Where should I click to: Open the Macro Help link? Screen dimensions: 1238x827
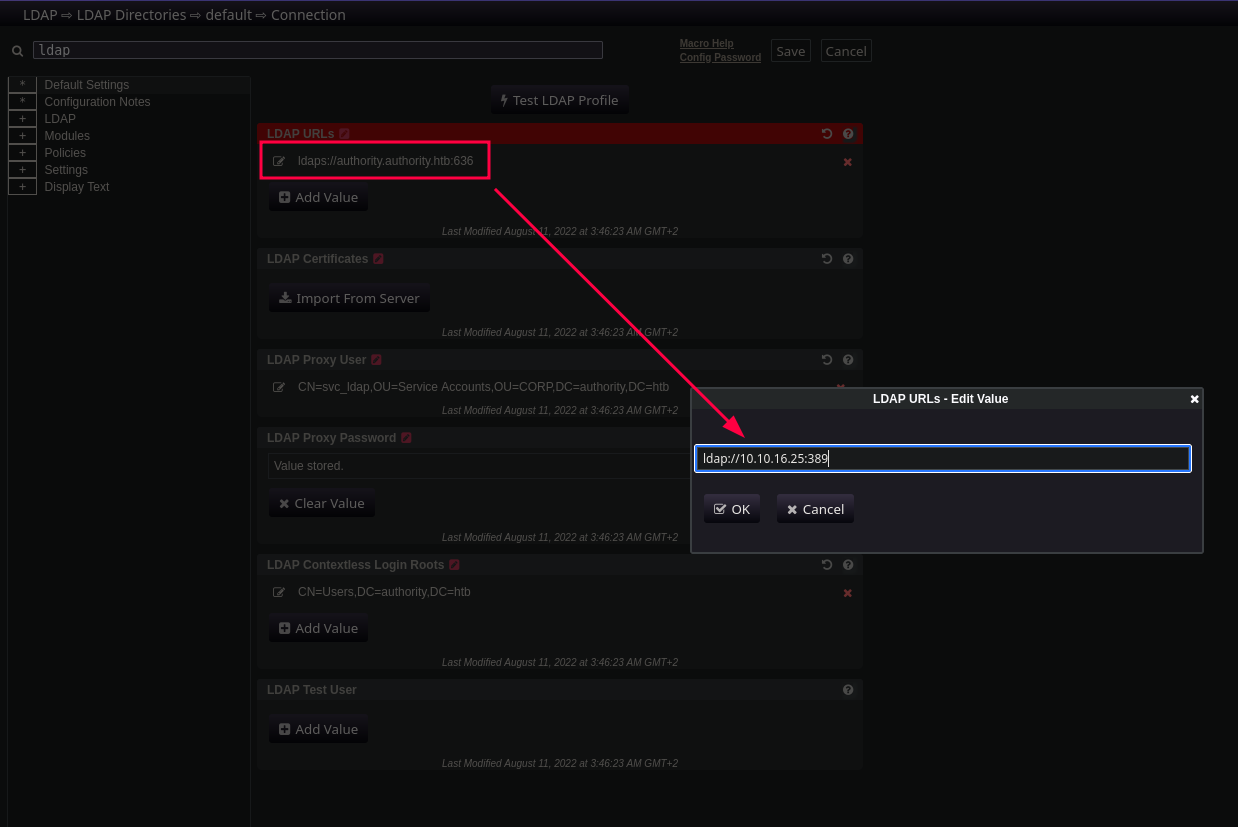point(706,43)
